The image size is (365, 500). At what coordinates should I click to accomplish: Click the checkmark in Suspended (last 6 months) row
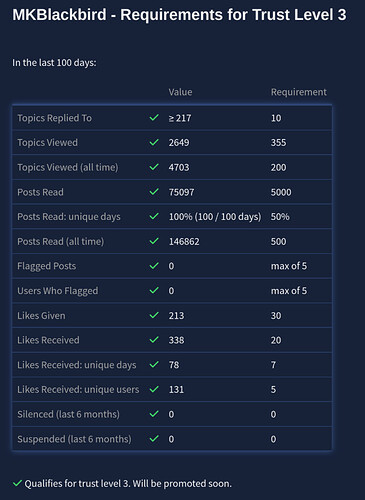[x=154, y=438]
